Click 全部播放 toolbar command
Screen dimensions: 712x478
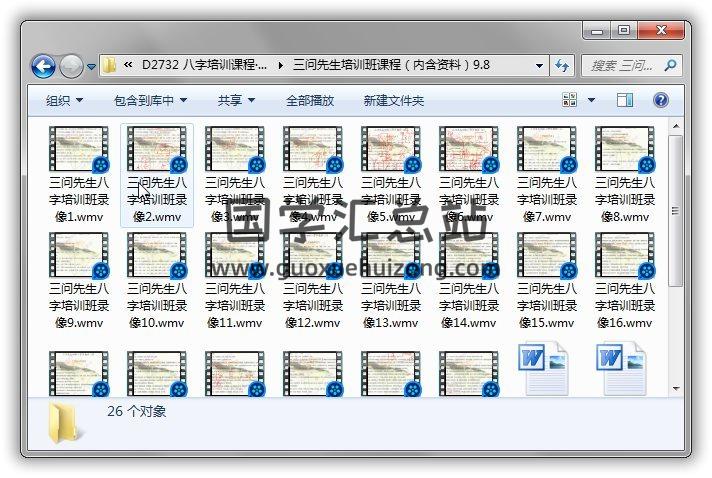310,100
